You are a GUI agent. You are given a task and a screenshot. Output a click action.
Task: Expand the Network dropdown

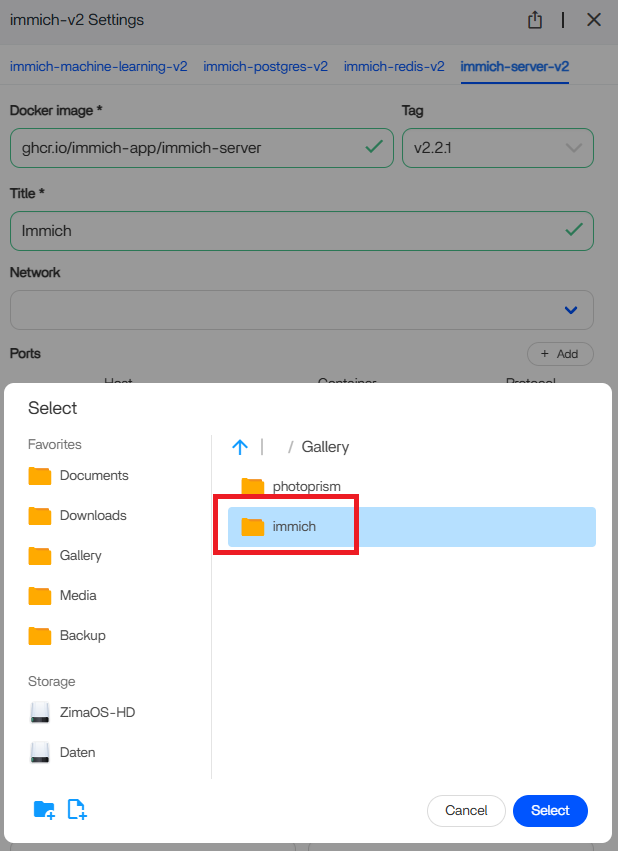(x=571, y=310)
